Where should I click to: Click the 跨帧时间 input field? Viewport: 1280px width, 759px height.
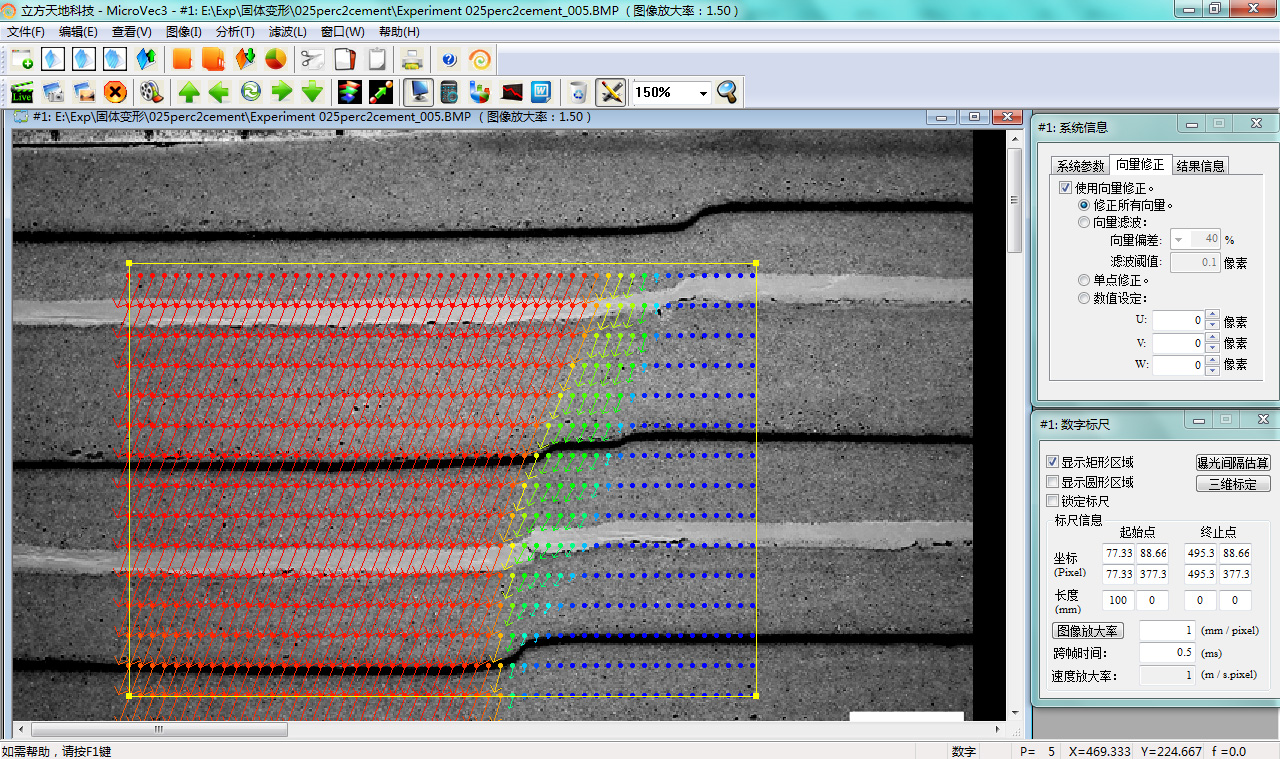(x=1167, y=653)
